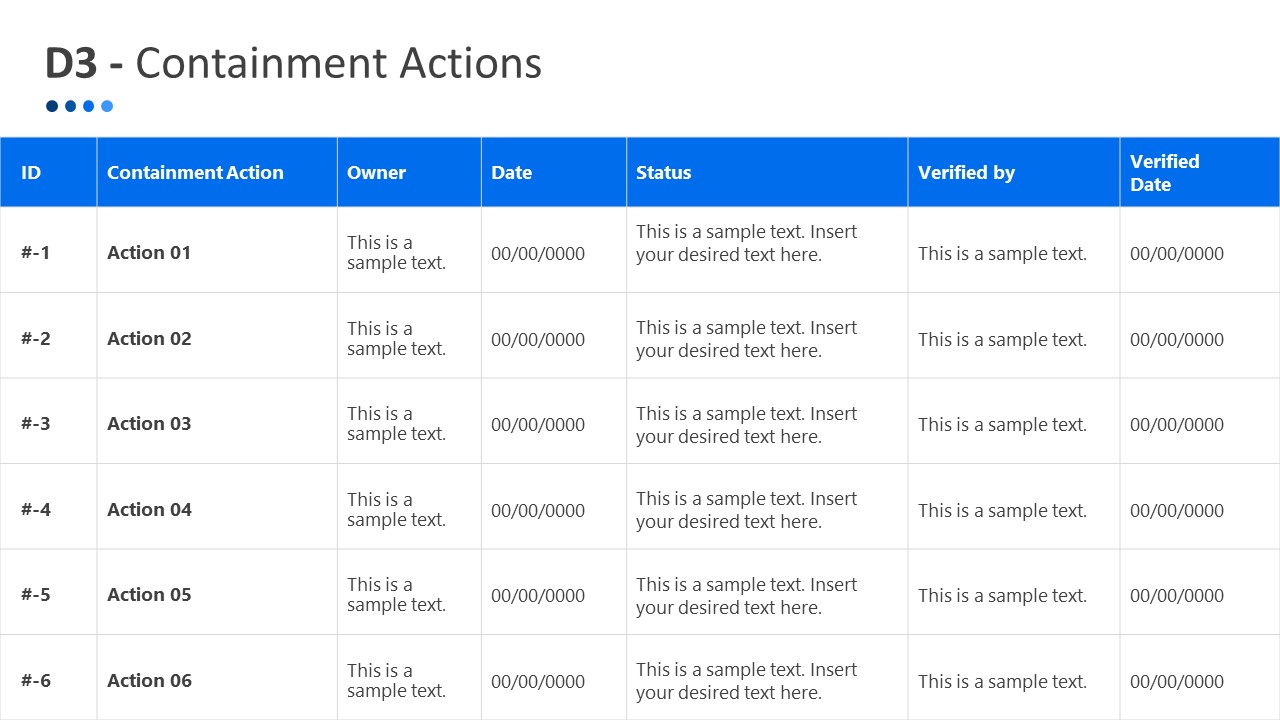Click the bold D3 title text
Viewport: 1280px width, 720px height.
[x=72, y=63]
